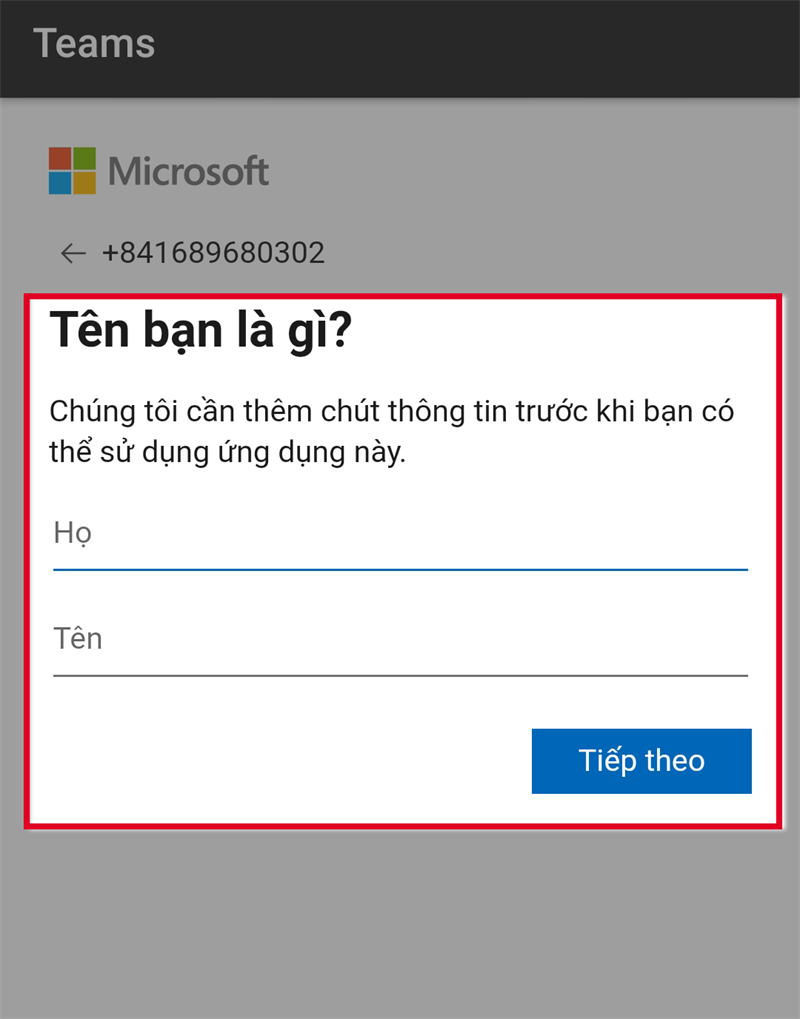Select the red square in the Microsoft logo

[x=58, y=159]
